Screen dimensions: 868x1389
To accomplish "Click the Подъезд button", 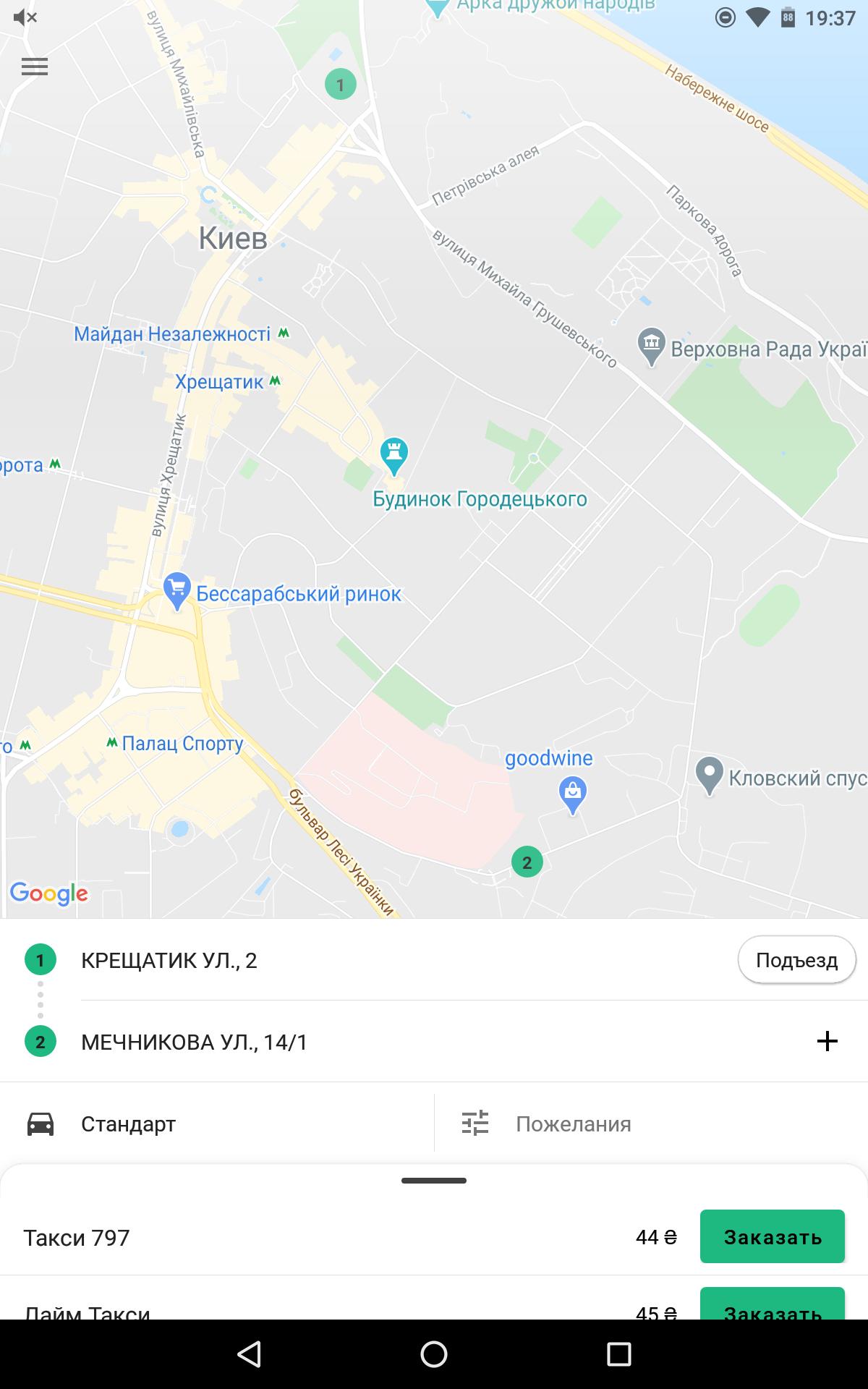I will coord(796,960).
